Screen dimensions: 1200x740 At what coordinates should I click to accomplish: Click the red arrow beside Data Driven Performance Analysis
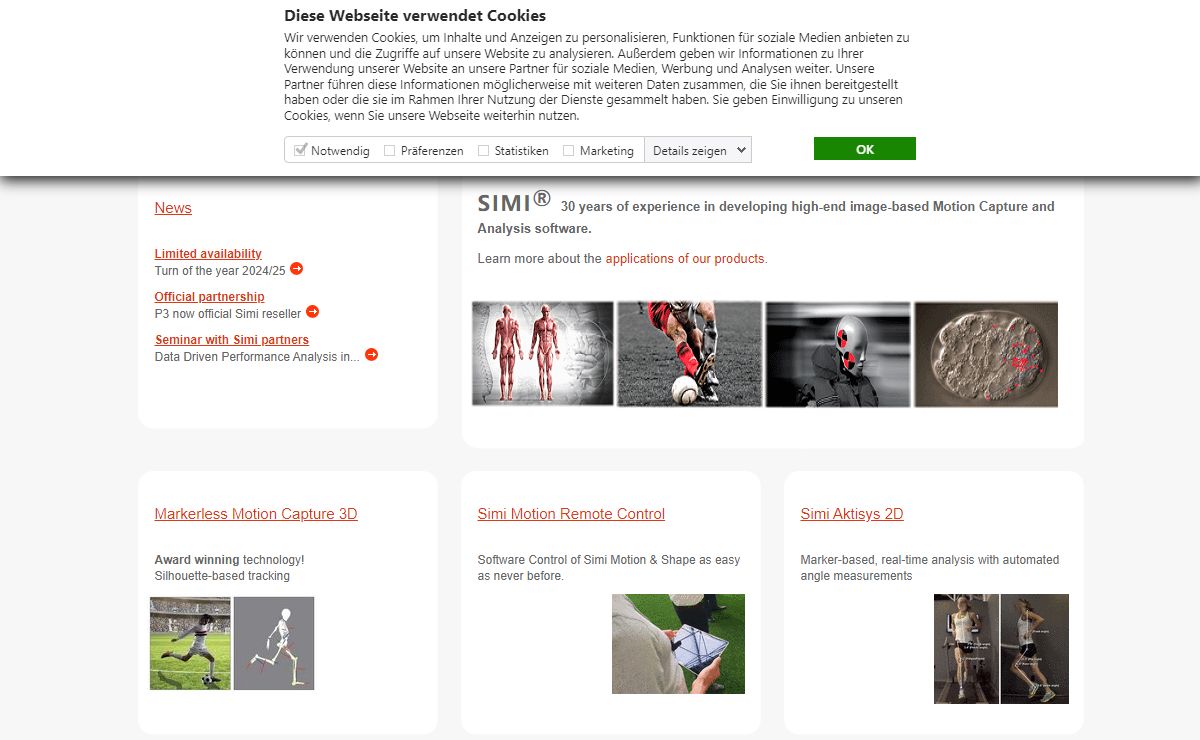point(371,354)
